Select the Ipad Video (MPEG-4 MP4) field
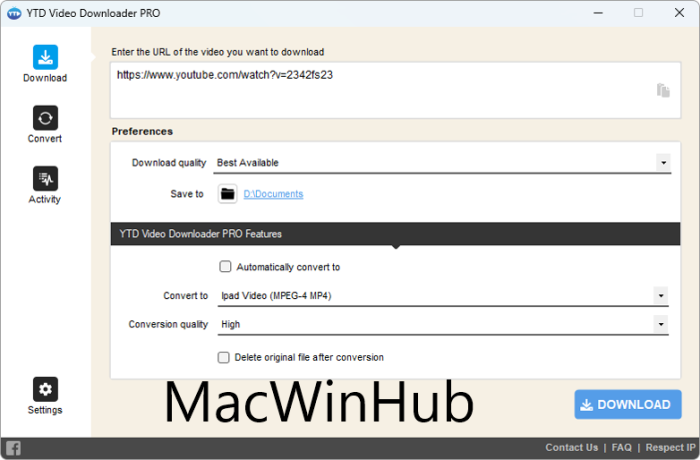 click(442, 296)
